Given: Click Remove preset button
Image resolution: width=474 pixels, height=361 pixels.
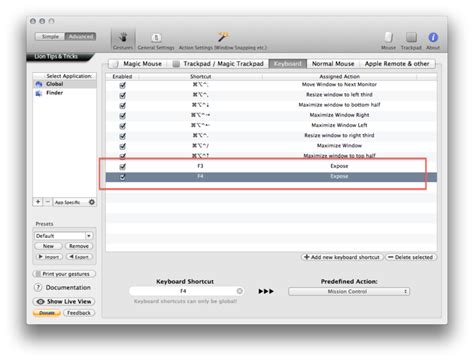Looking at the screenshot, I should pos(79,246).
